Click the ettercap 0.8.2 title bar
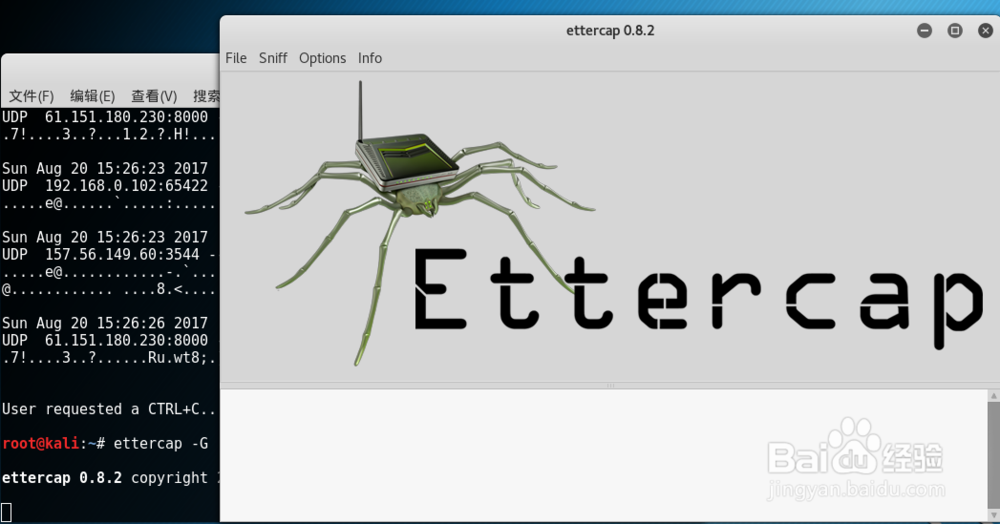 pos(610,31)
